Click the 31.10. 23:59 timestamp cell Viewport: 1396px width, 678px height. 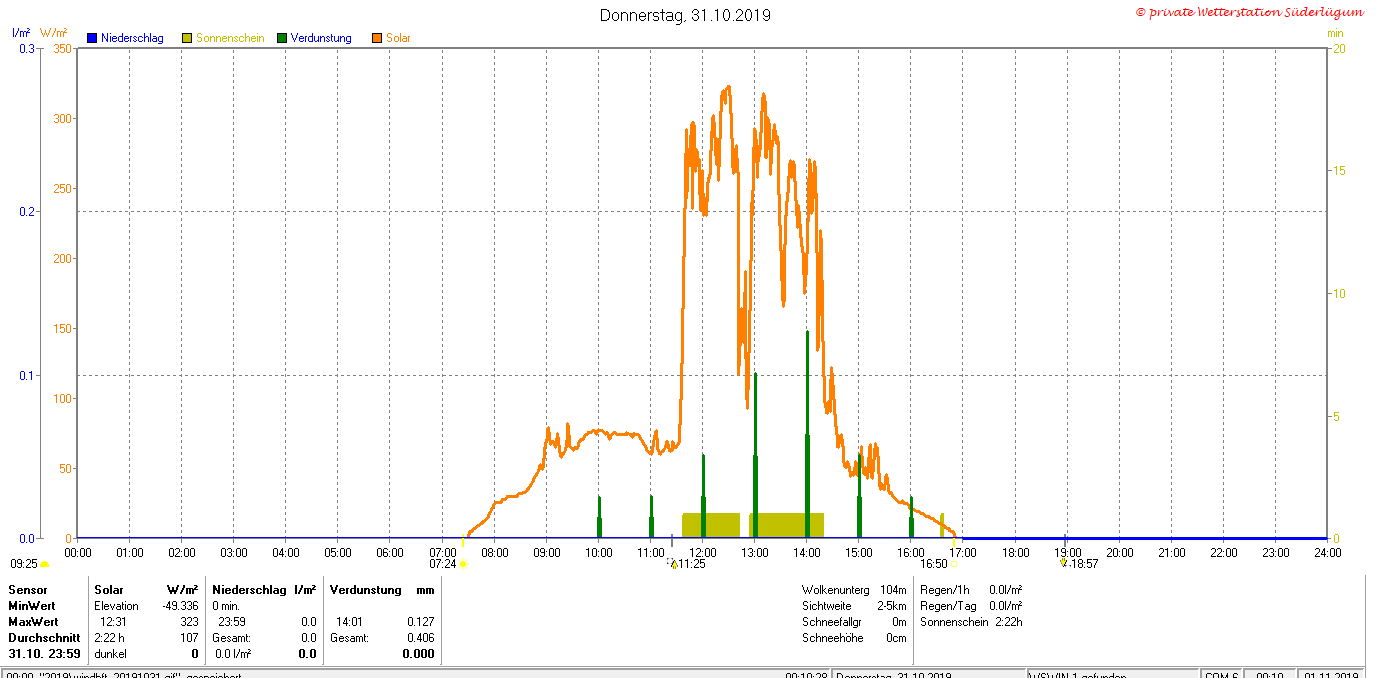pyautogui.click(x=45, y=654)
